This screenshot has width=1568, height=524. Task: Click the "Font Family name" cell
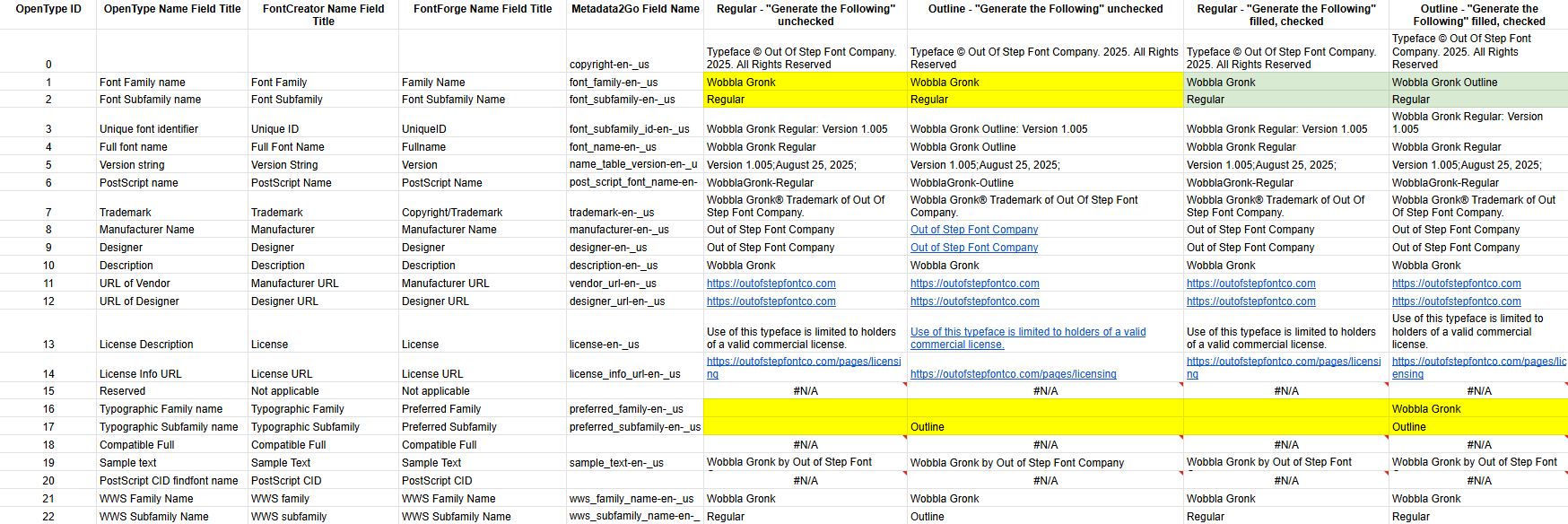pos(172,83)
